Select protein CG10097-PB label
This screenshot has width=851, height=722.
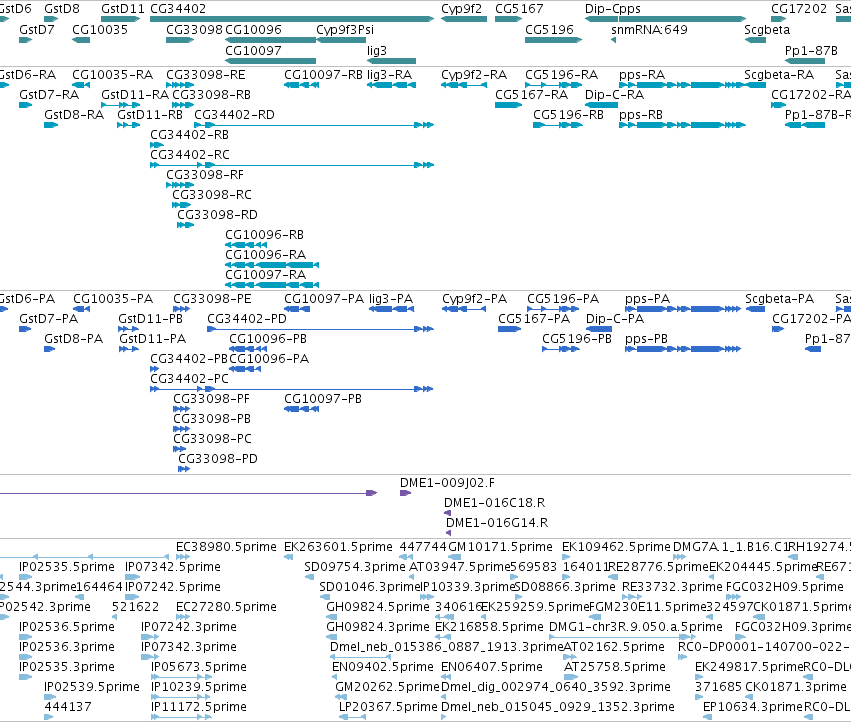point(323,398)
